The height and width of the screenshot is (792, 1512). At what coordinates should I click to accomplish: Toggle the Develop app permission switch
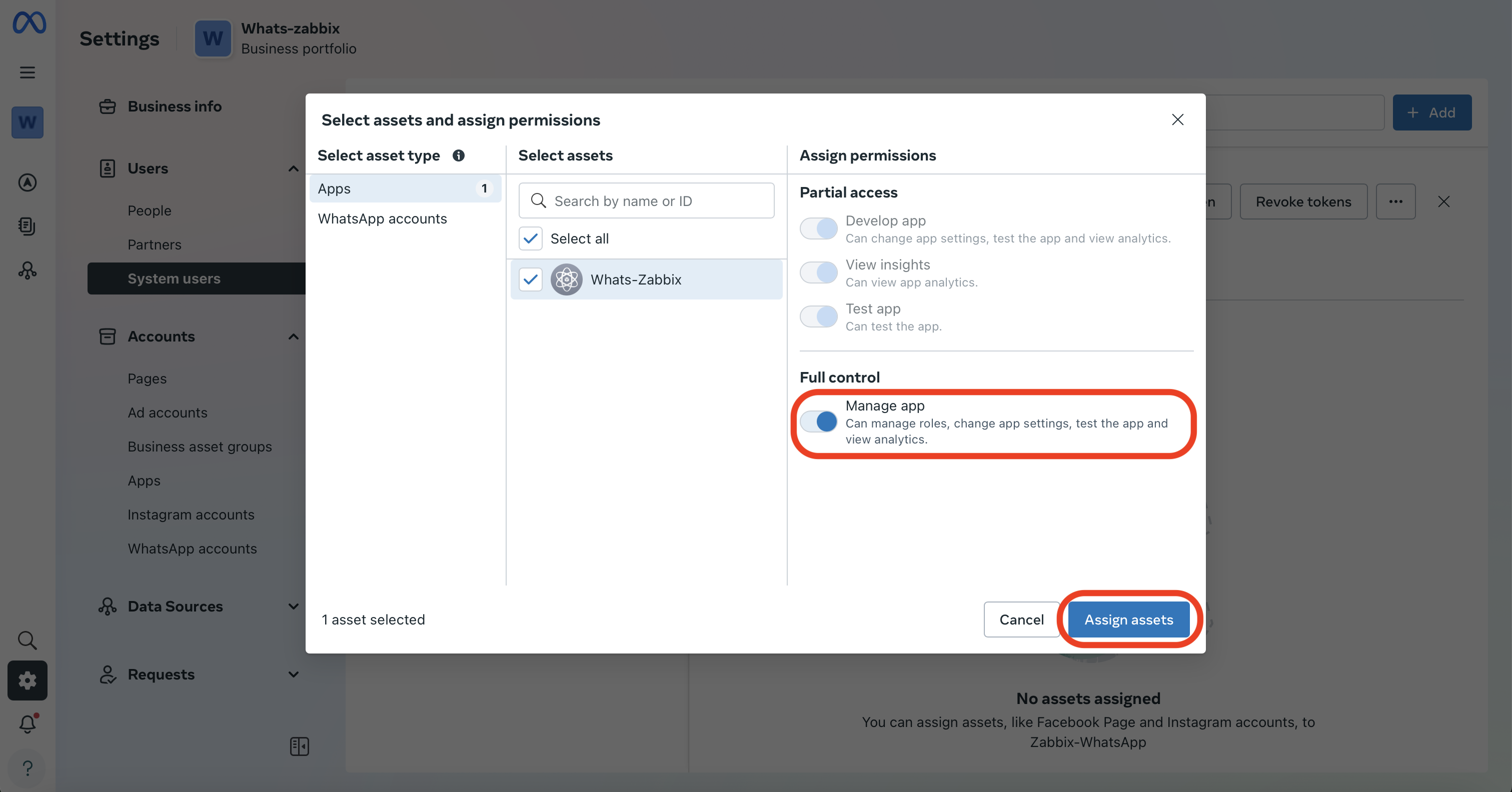(818, 229)
